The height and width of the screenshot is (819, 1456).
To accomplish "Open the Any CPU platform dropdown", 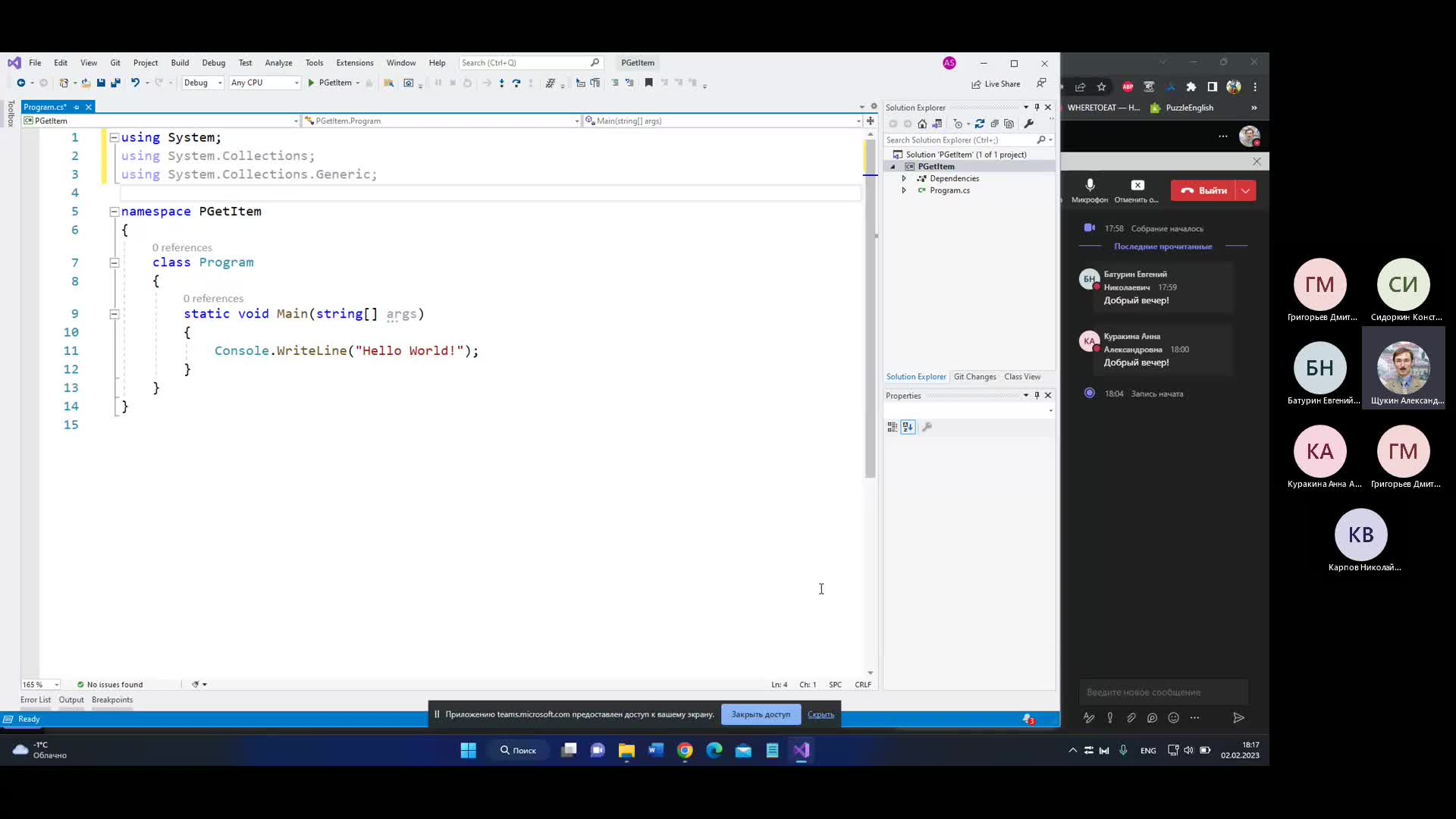I will (x=265, y=83).
